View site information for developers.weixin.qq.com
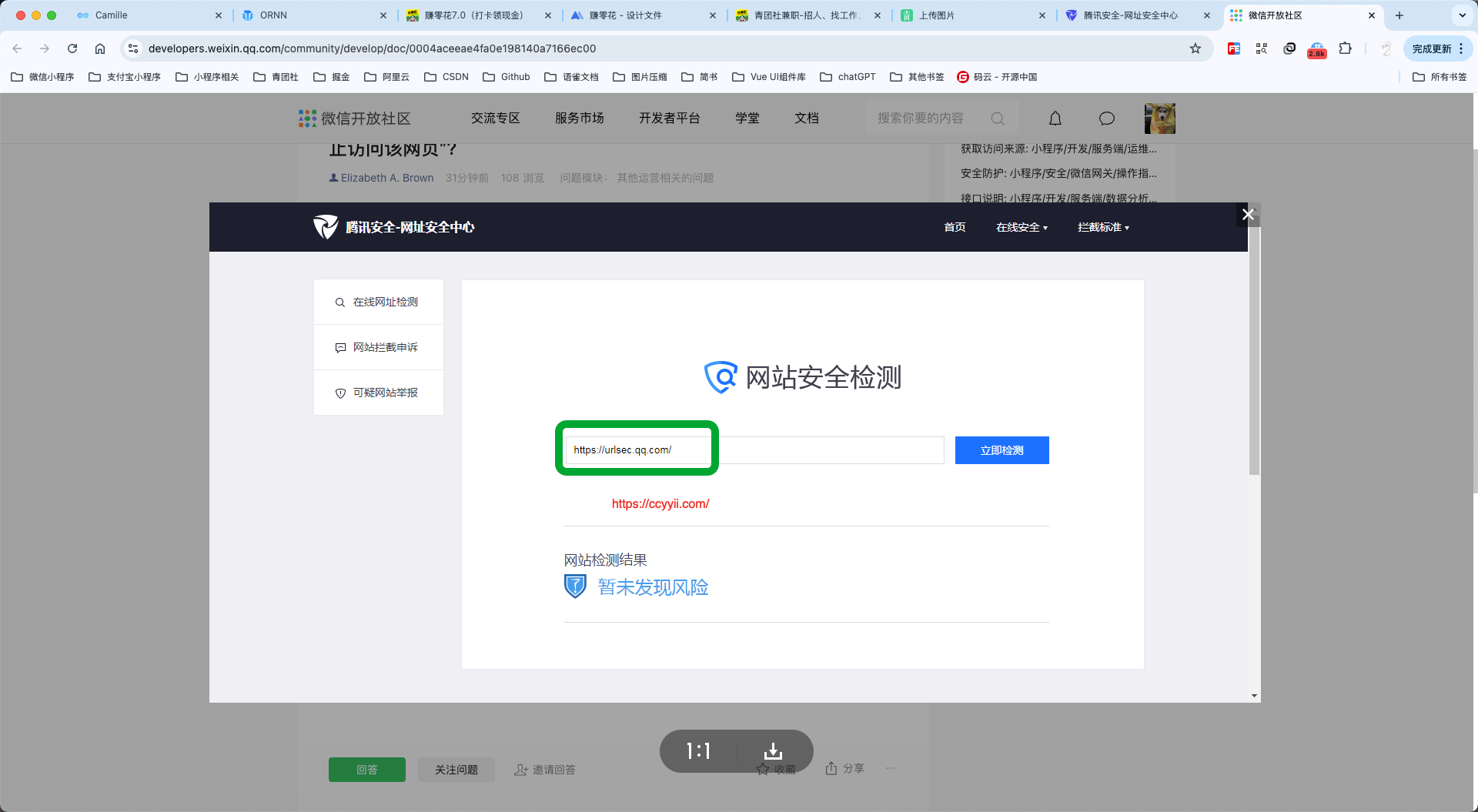 (133, 48)
